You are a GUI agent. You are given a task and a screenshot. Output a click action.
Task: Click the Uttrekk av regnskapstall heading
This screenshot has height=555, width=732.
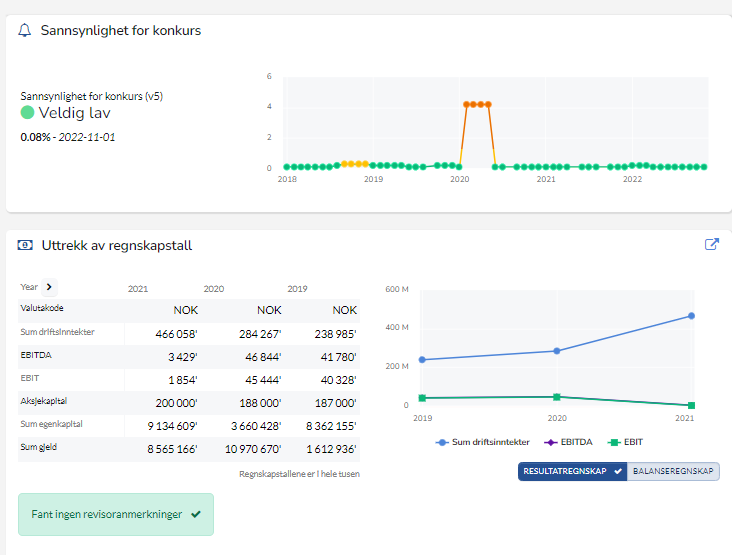(x=116, y=245)
